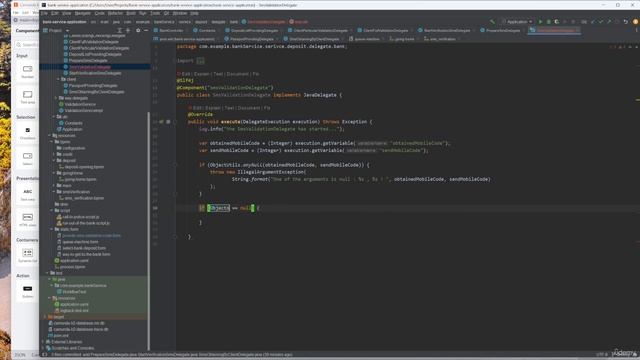Viewport: 640px width, 360px height.
Task: Switch to ClientFullValidationDelegate editor tab
Action: [x=385, y=31]
